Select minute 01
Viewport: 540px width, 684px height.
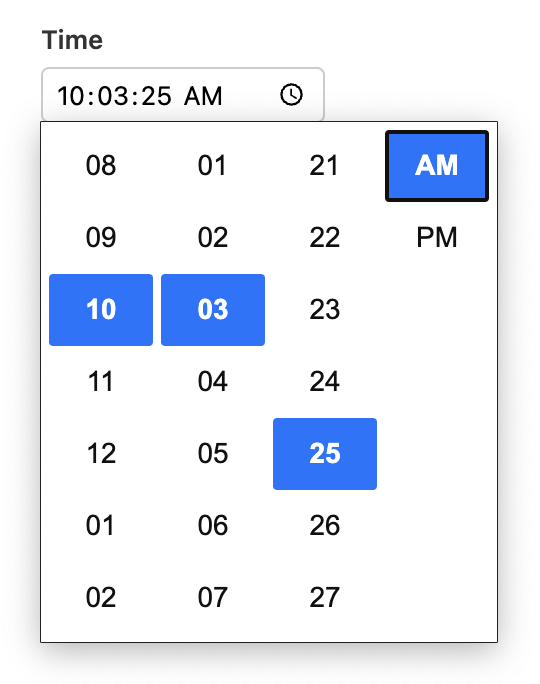pos(213,166)
